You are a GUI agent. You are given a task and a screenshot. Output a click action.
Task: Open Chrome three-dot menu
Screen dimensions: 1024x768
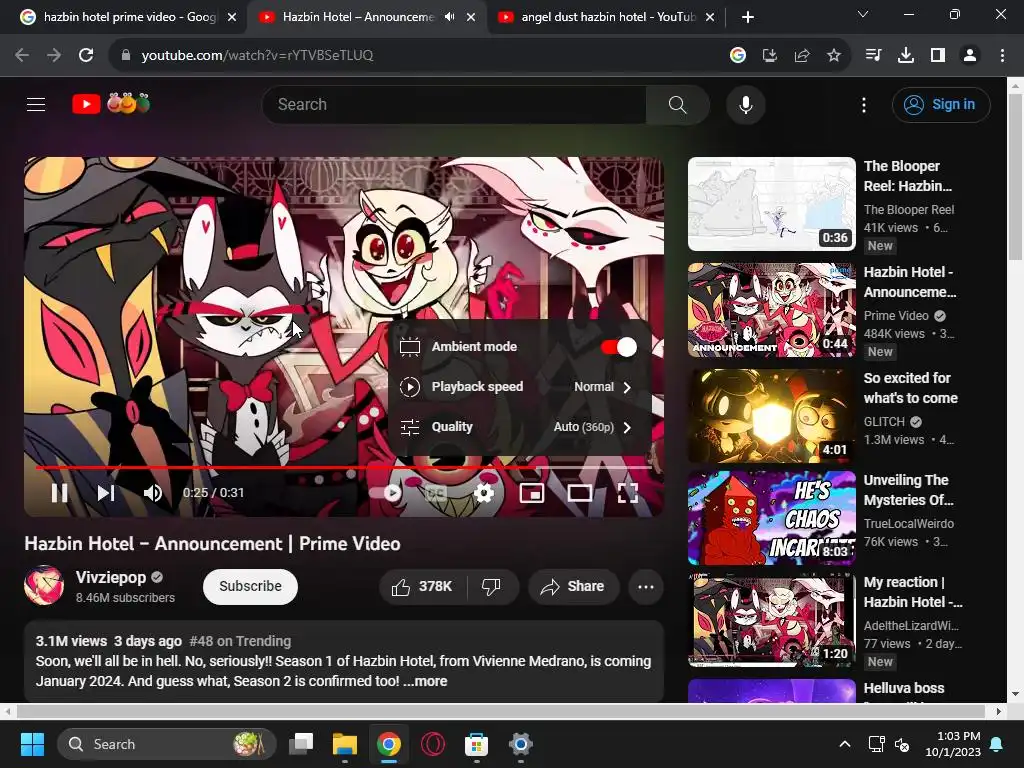[x=1002, y=56]
